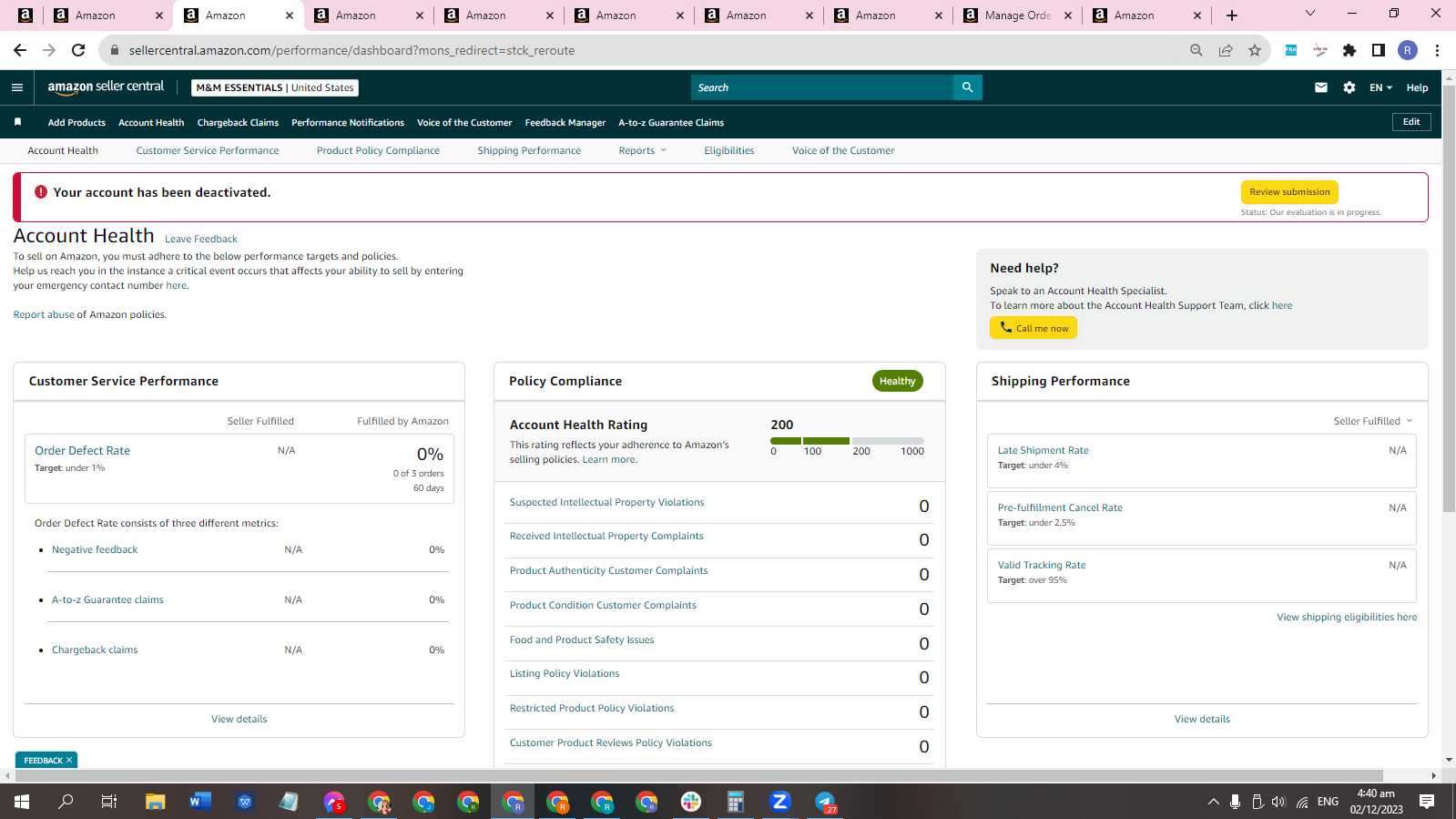Click the Call me now button
The width and height of the screenshot is (1456, 819).
click(1033, 328)
